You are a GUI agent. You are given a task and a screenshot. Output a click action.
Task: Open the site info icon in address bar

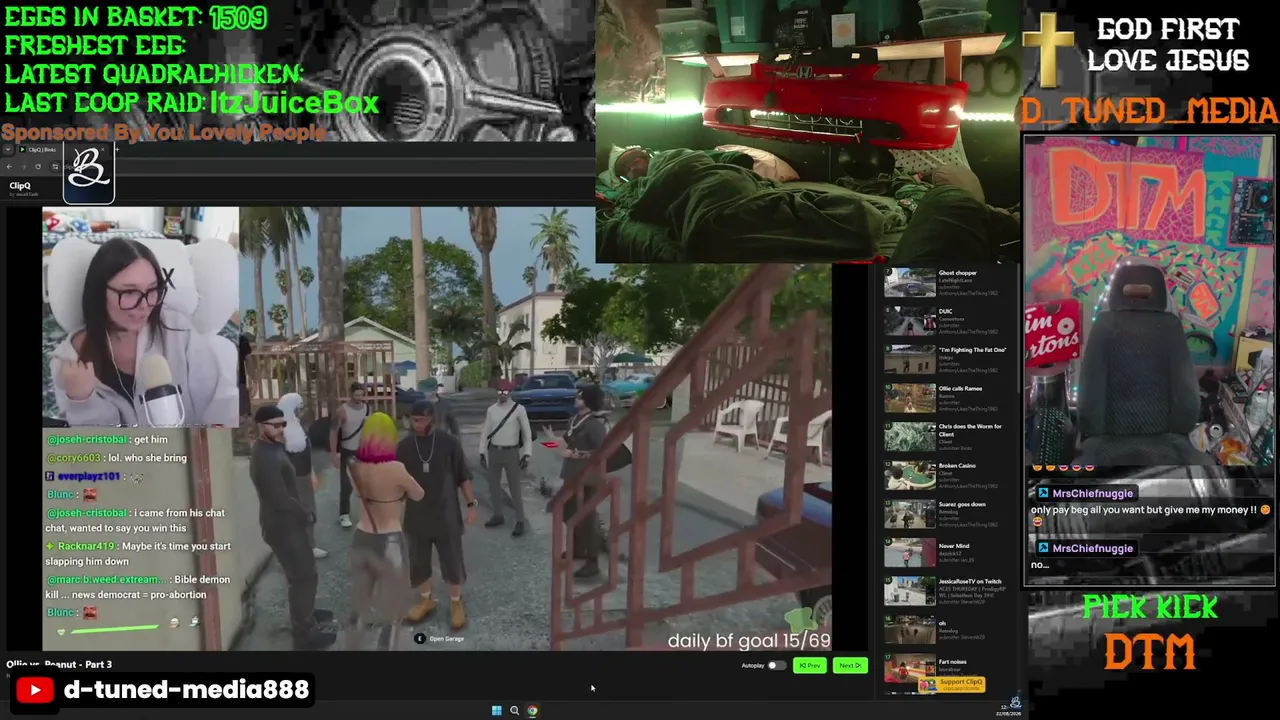pos(55,166)
